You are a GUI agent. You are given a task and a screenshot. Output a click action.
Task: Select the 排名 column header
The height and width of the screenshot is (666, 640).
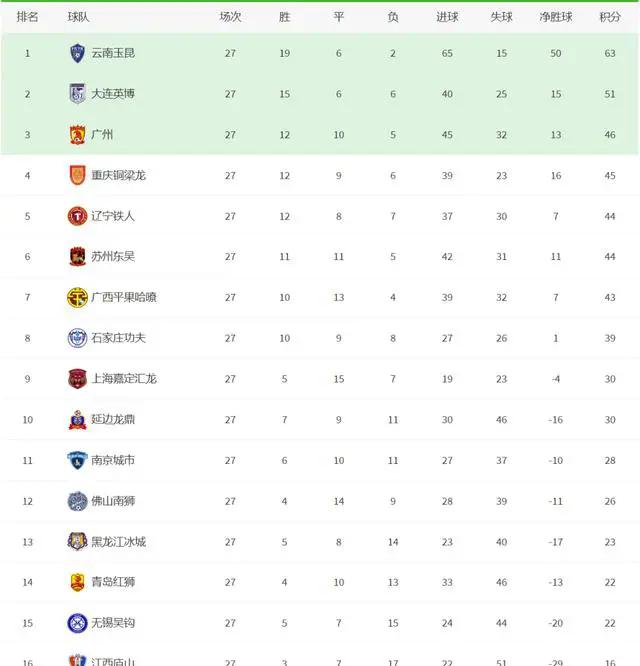coord(27,17)
